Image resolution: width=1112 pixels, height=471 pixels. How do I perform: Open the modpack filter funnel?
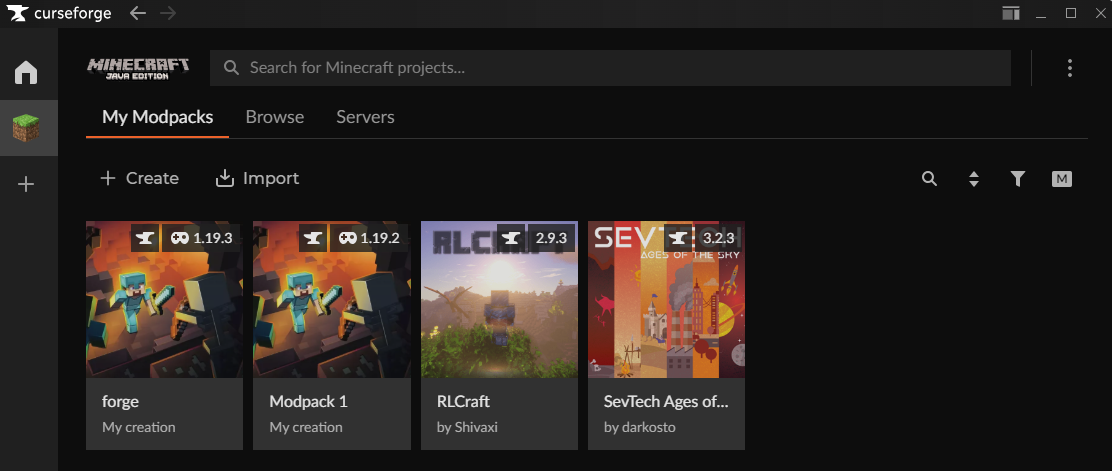point(1018,179)
